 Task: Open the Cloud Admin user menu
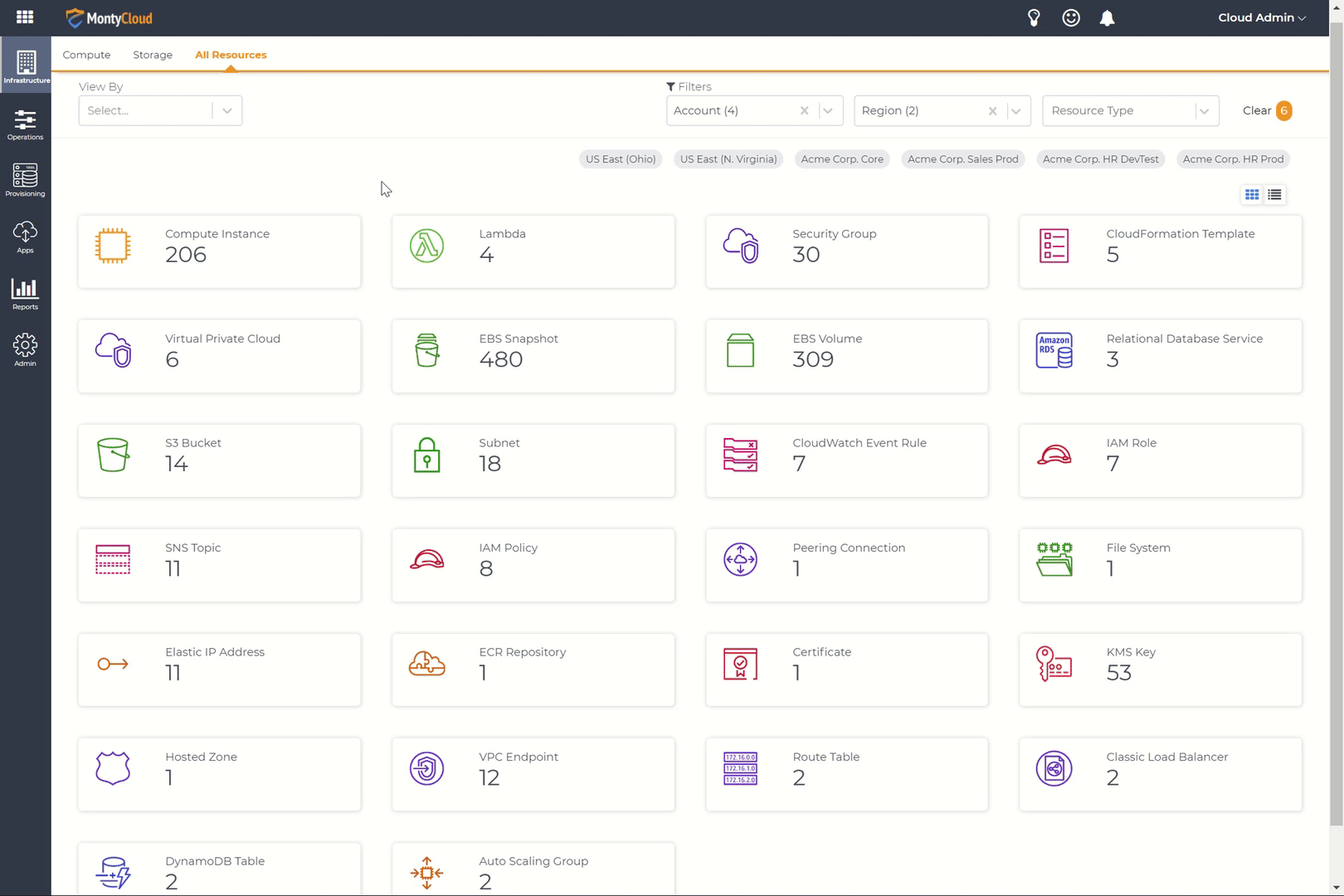coord(1261,17)
